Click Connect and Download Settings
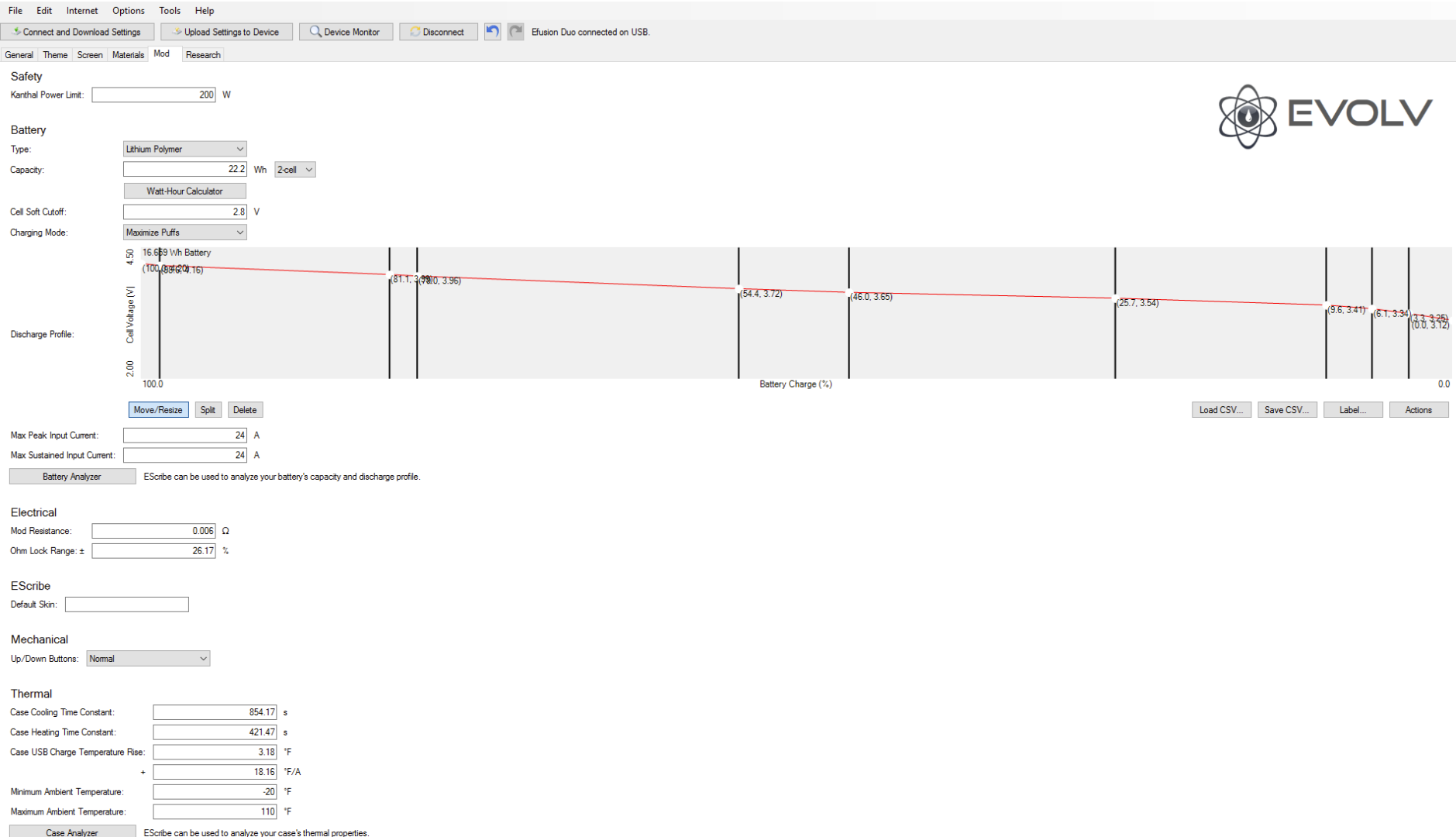Screen dimensions: 1456x837 click(77, 32)
